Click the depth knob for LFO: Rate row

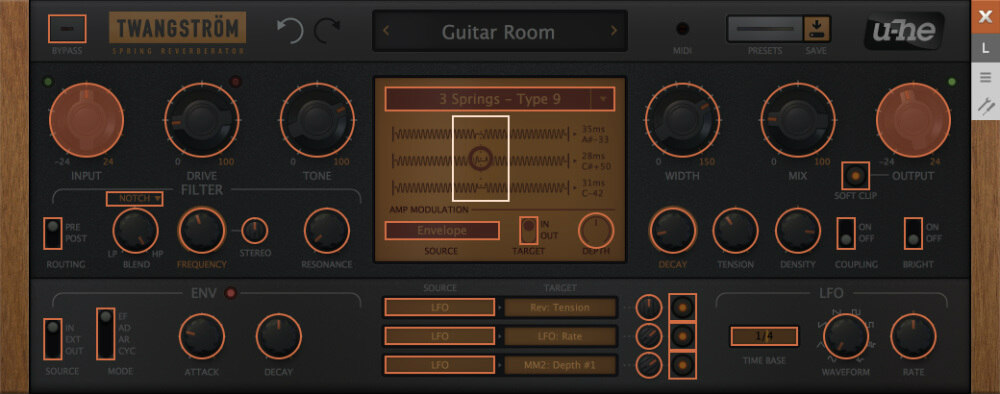click(649, 336)
